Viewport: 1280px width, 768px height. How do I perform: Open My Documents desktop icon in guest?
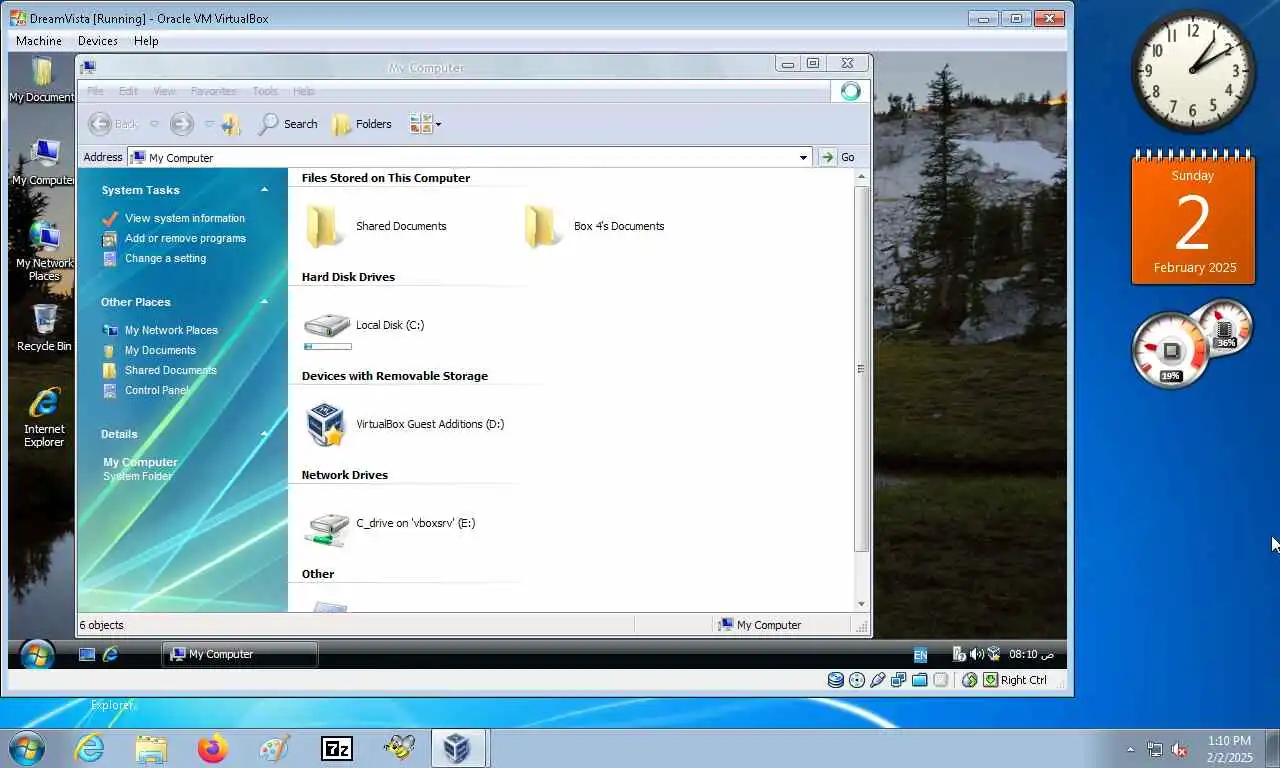point(42,80)
